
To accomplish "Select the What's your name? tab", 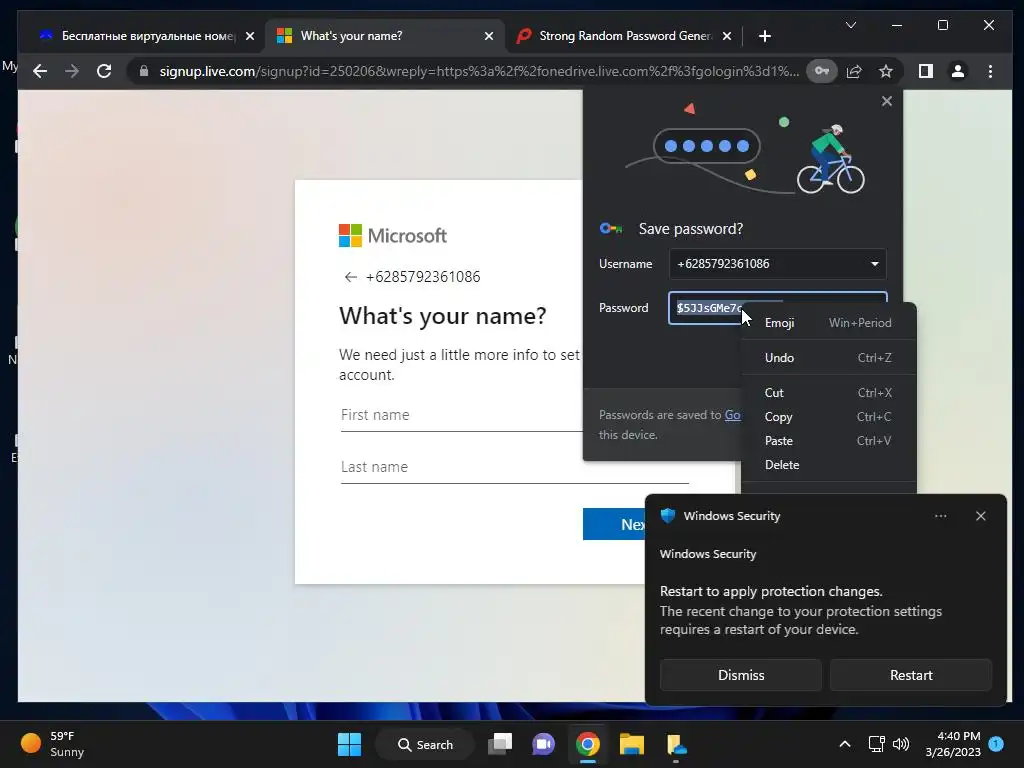I will 377,36.
